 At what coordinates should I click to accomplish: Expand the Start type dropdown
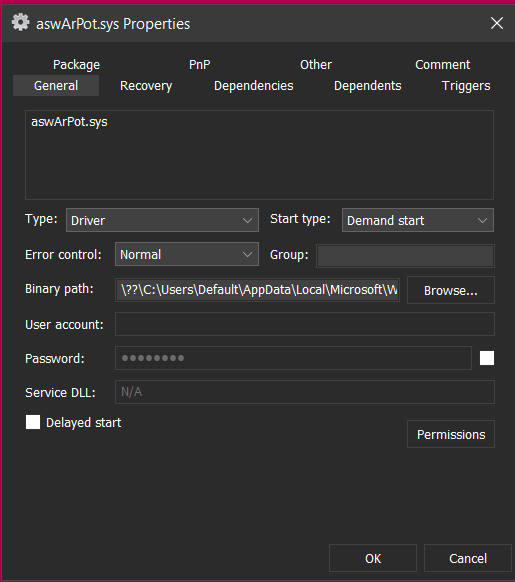[418, 220]
